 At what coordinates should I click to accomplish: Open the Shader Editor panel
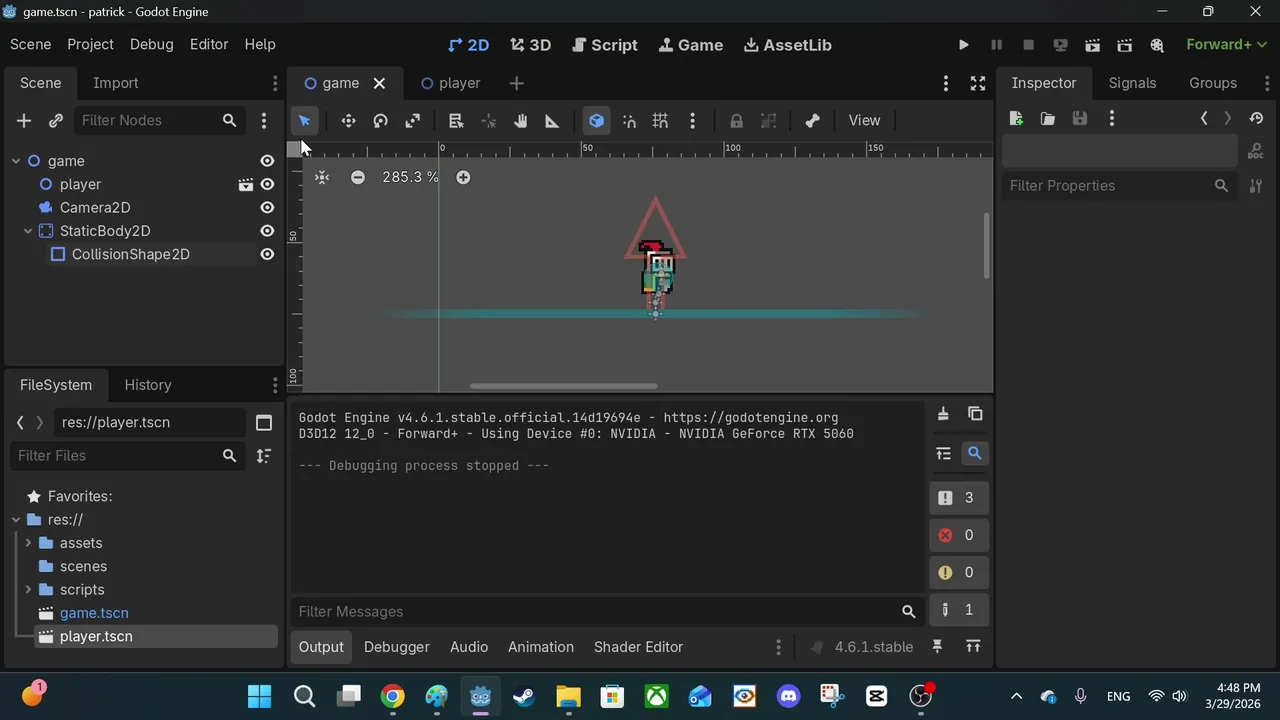pyautogui.click(x=638, y=647)
